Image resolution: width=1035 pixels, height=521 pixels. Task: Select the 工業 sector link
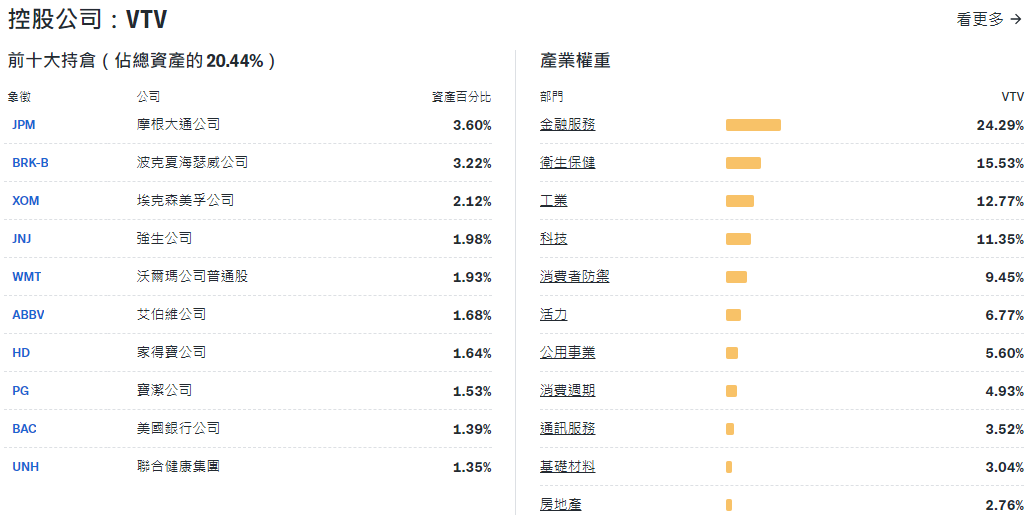553,201
